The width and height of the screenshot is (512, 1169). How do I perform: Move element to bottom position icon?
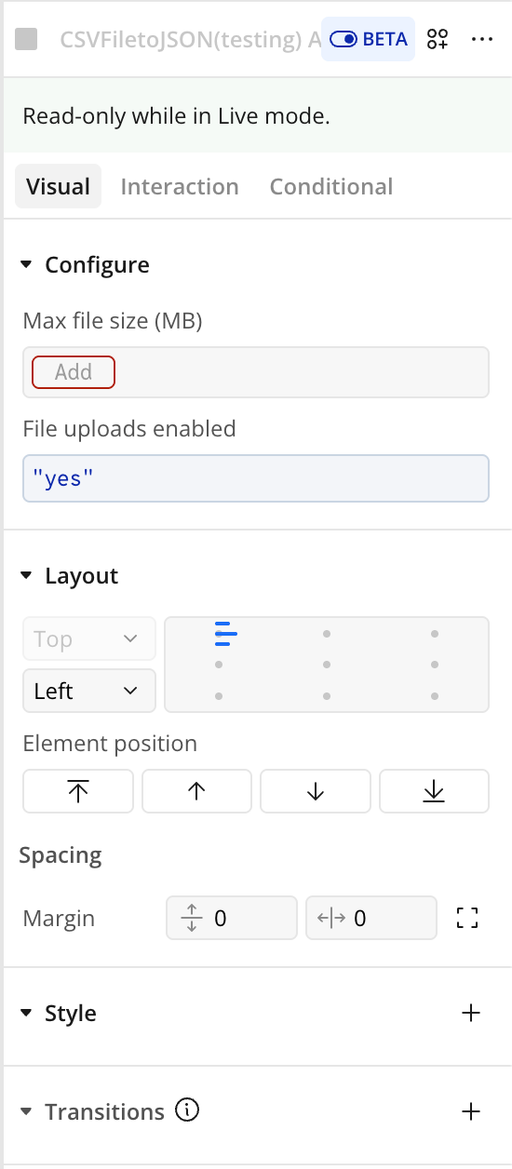pos(434,791)
